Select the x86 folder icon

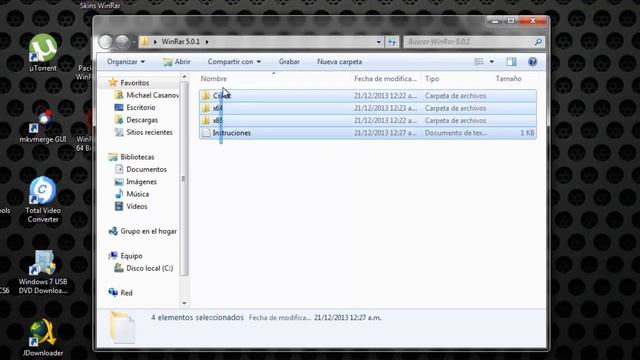coord(206,120)
